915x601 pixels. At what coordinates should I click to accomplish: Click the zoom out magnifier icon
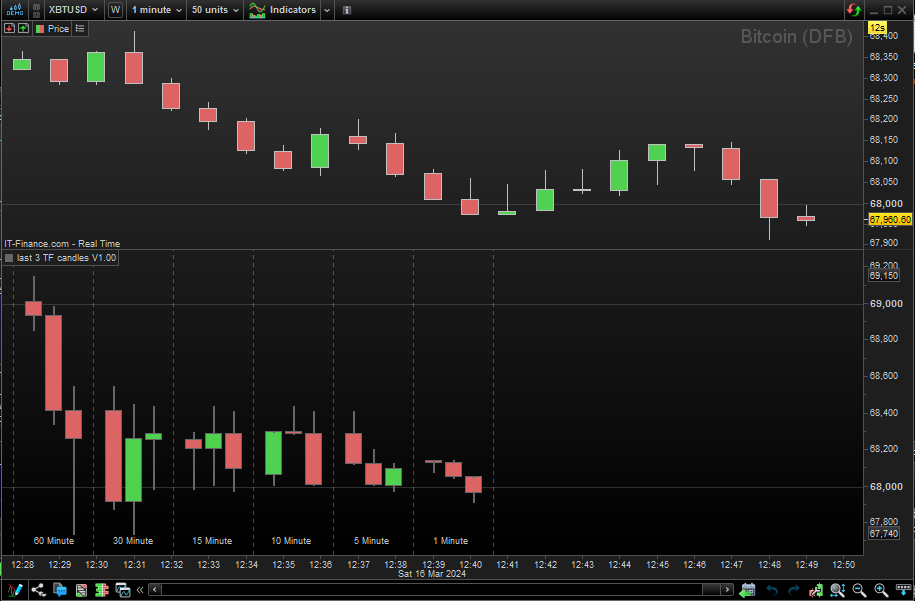coord(859,590)
